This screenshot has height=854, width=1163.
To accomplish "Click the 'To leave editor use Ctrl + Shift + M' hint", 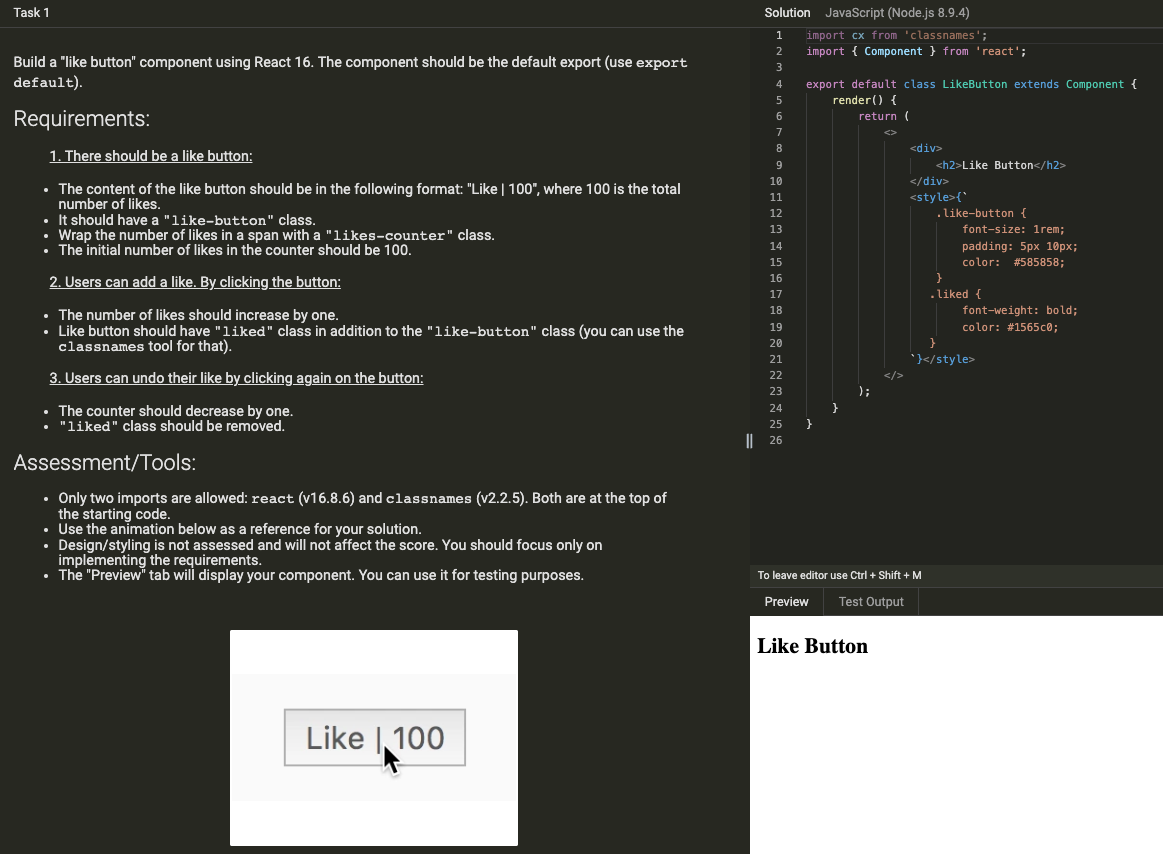I will (840, 575).
